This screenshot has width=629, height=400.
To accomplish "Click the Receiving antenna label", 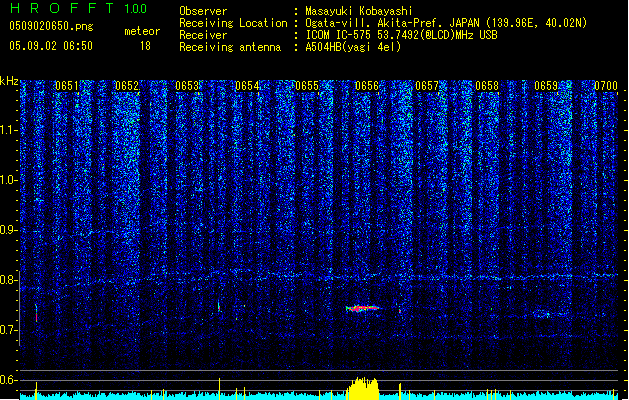I will tap(230, 47).
